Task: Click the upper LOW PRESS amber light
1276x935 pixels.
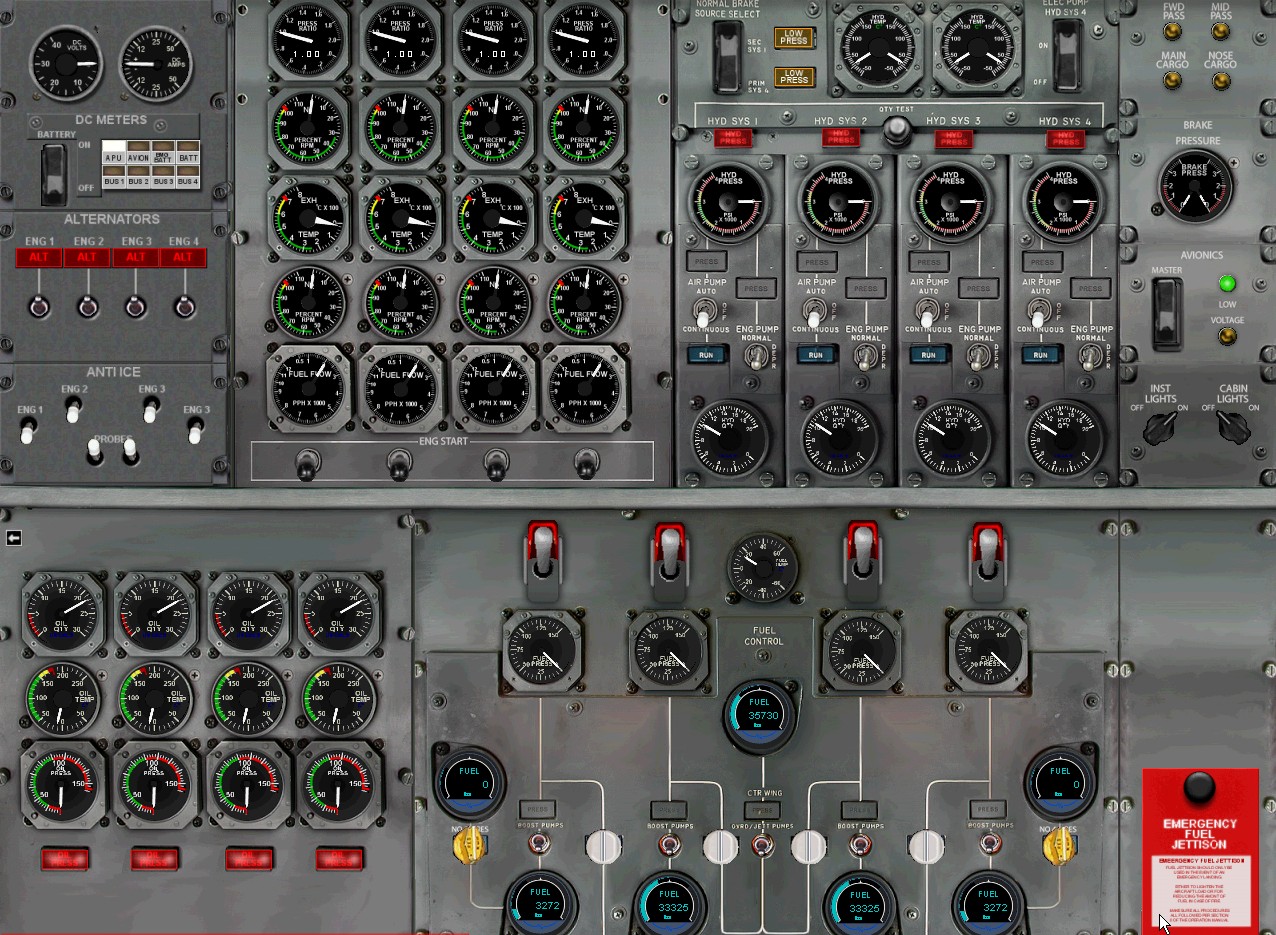Action: pyautogui.click(x=794, y=38)
